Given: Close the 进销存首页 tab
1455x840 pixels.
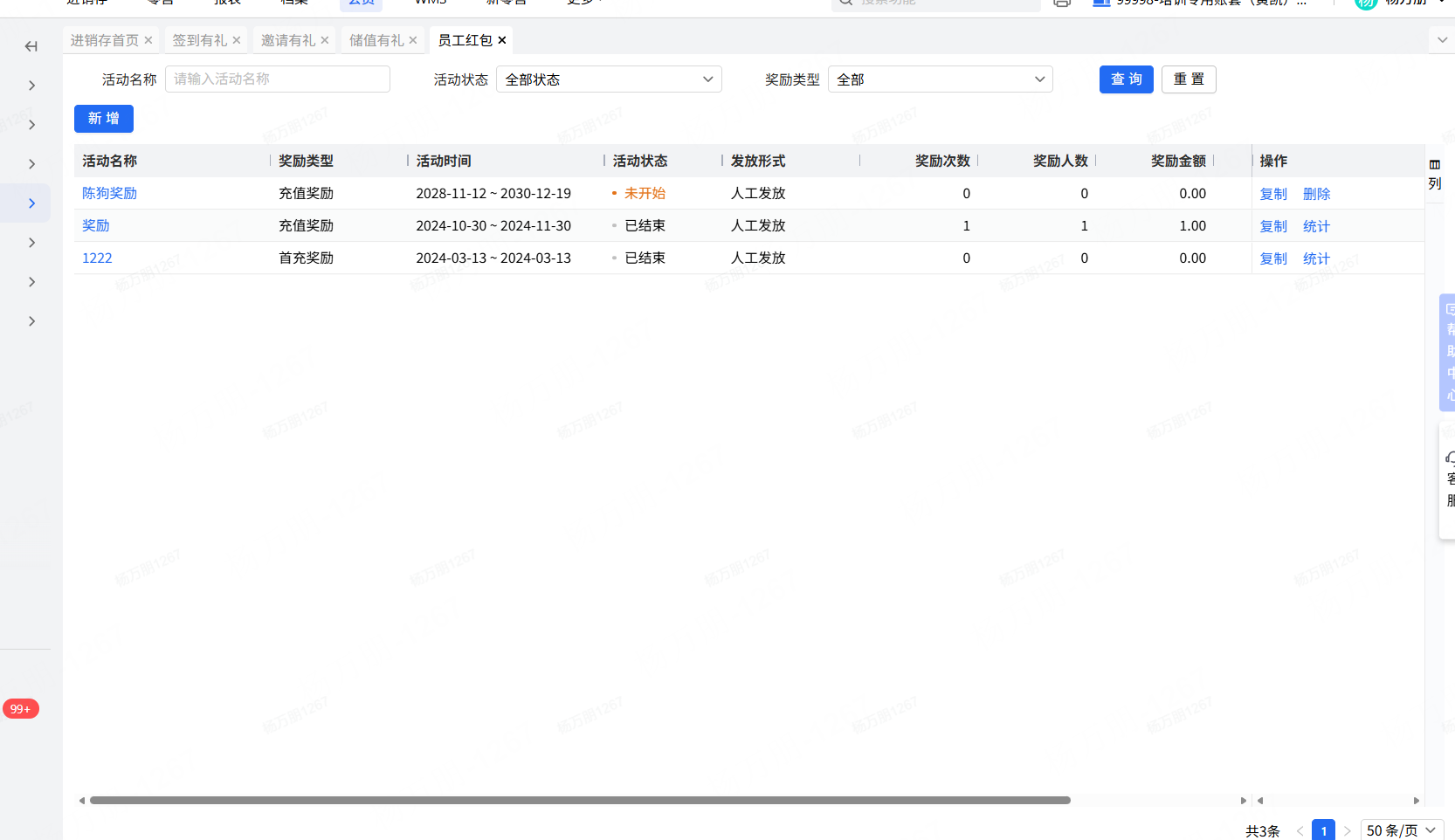Looking at the screenshot, I should [148, 40].
